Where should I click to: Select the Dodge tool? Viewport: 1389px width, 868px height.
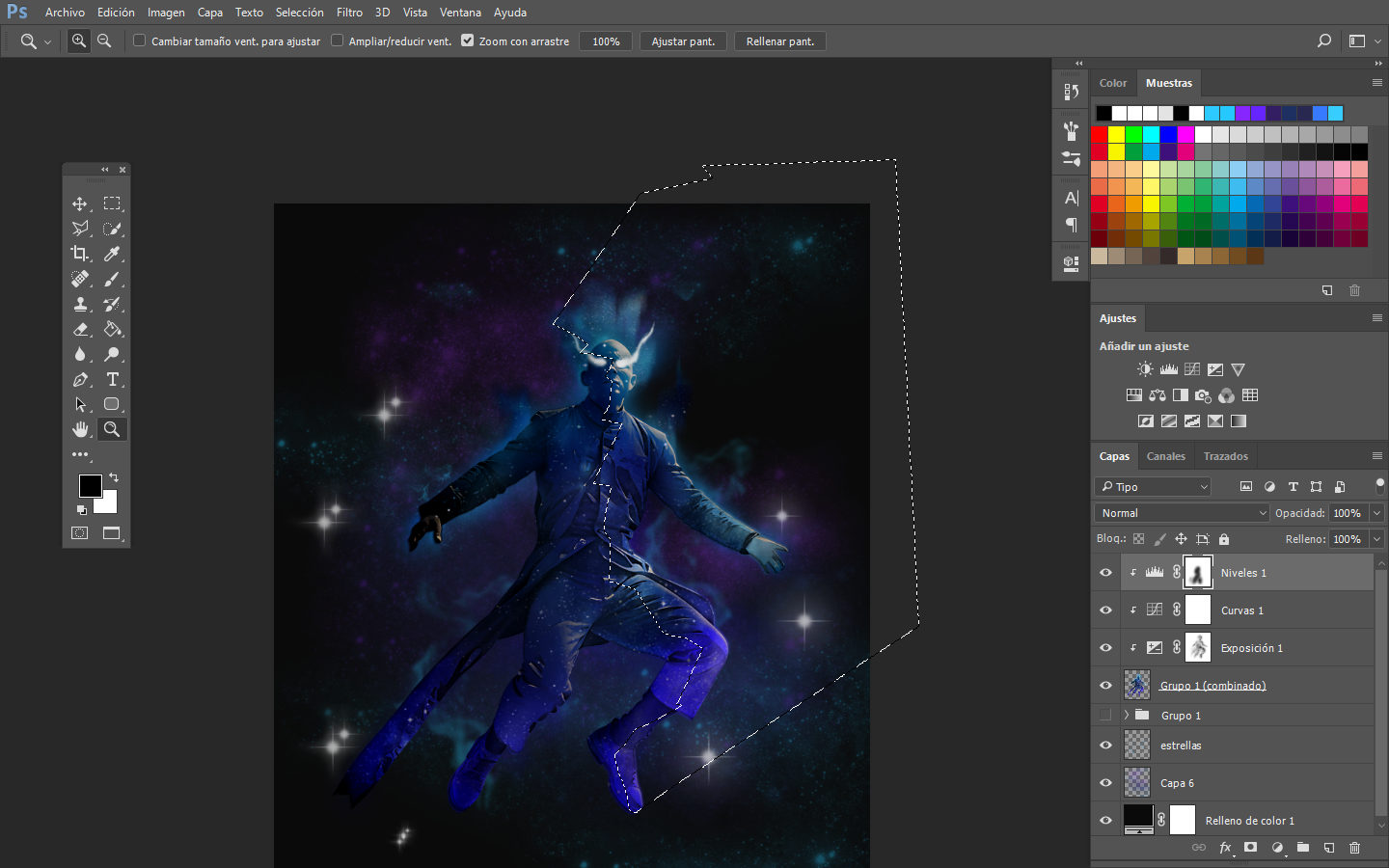112,354
